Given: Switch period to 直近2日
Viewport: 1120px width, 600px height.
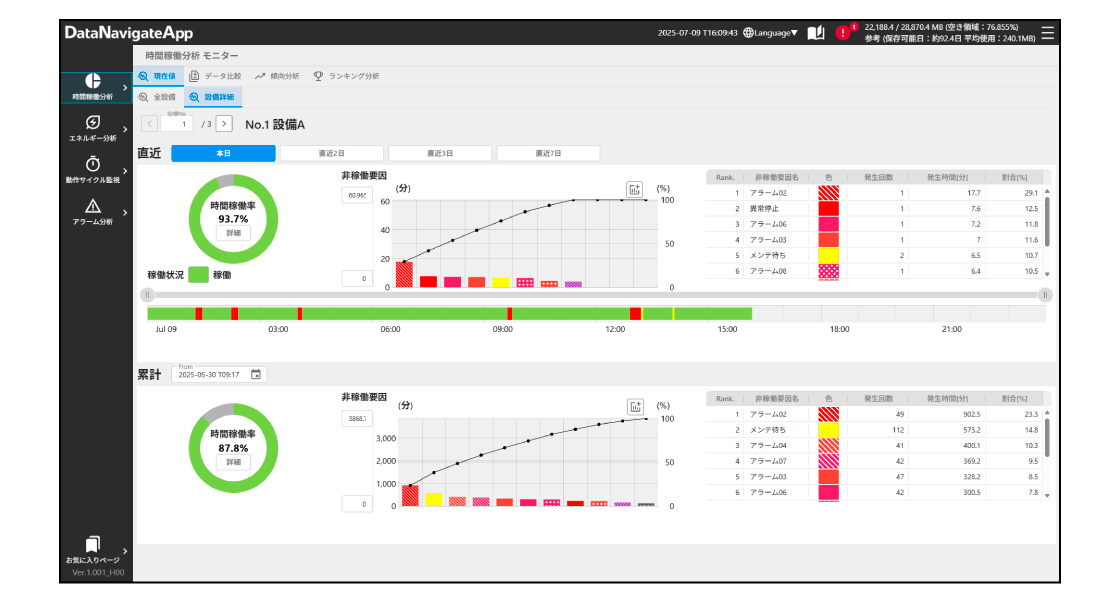Looking at the screenshot, I should 332,153.
